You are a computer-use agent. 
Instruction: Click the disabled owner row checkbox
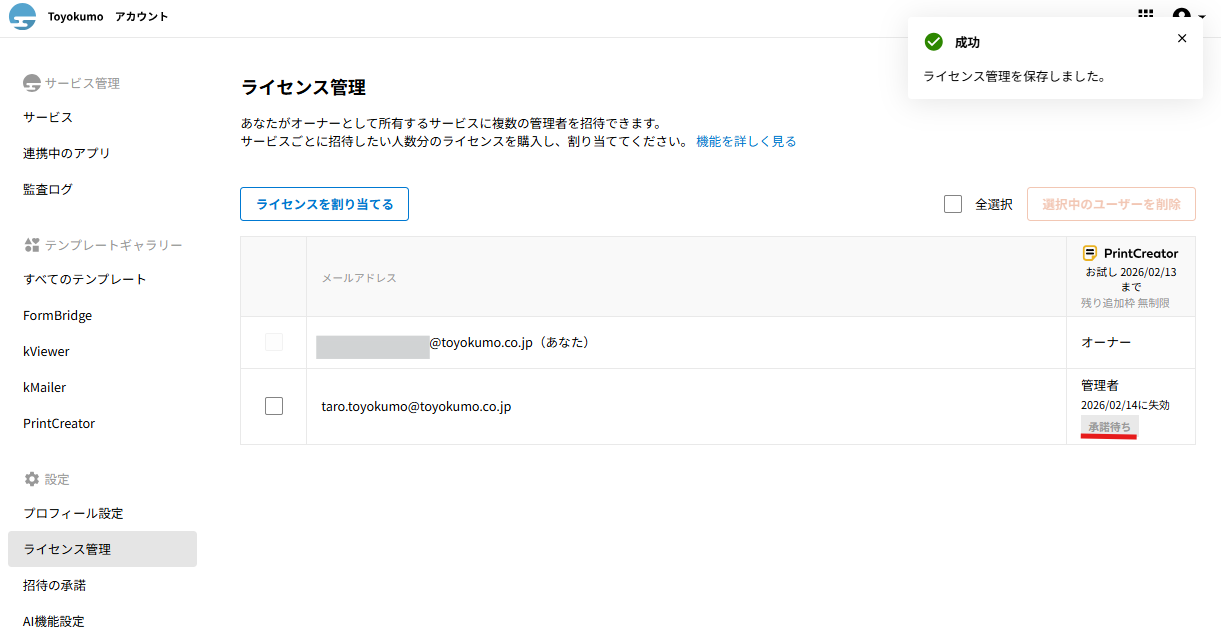[274, 342]
